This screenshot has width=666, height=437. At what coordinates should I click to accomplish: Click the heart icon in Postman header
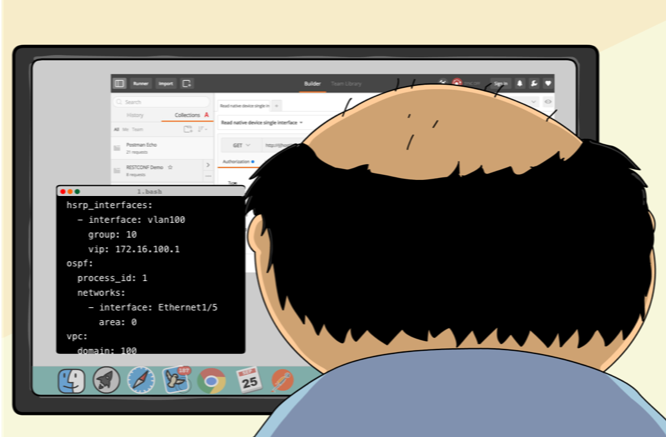[548, 84]
